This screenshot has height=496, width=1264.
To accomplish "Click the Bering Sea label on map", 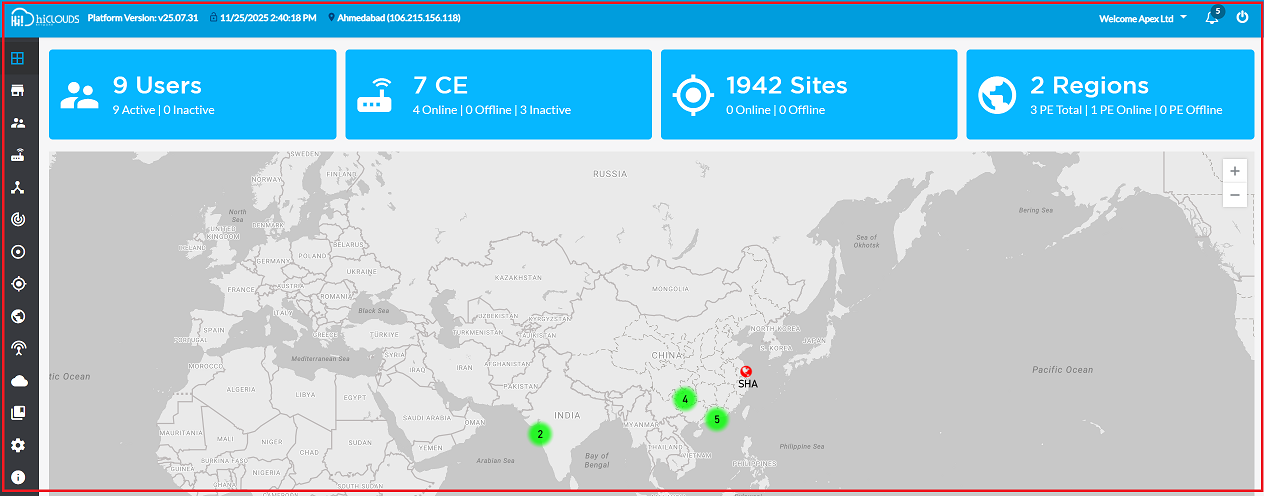I will click(1035, 211).
